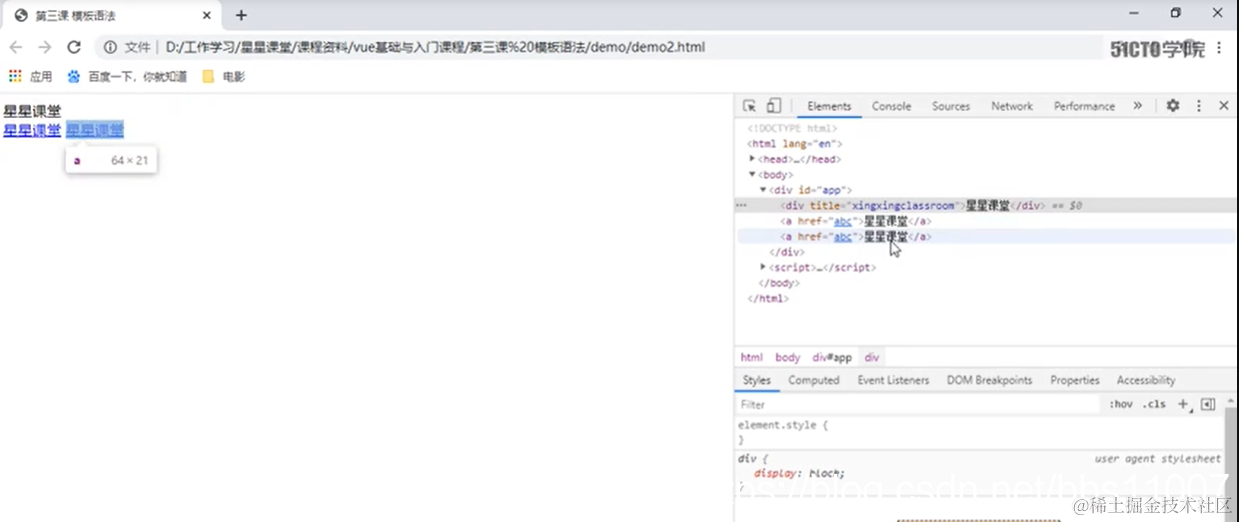Image resolution: width=1239 pixels, height=522 pixels.
Task: Expand the head node
Action: point(752,159)
